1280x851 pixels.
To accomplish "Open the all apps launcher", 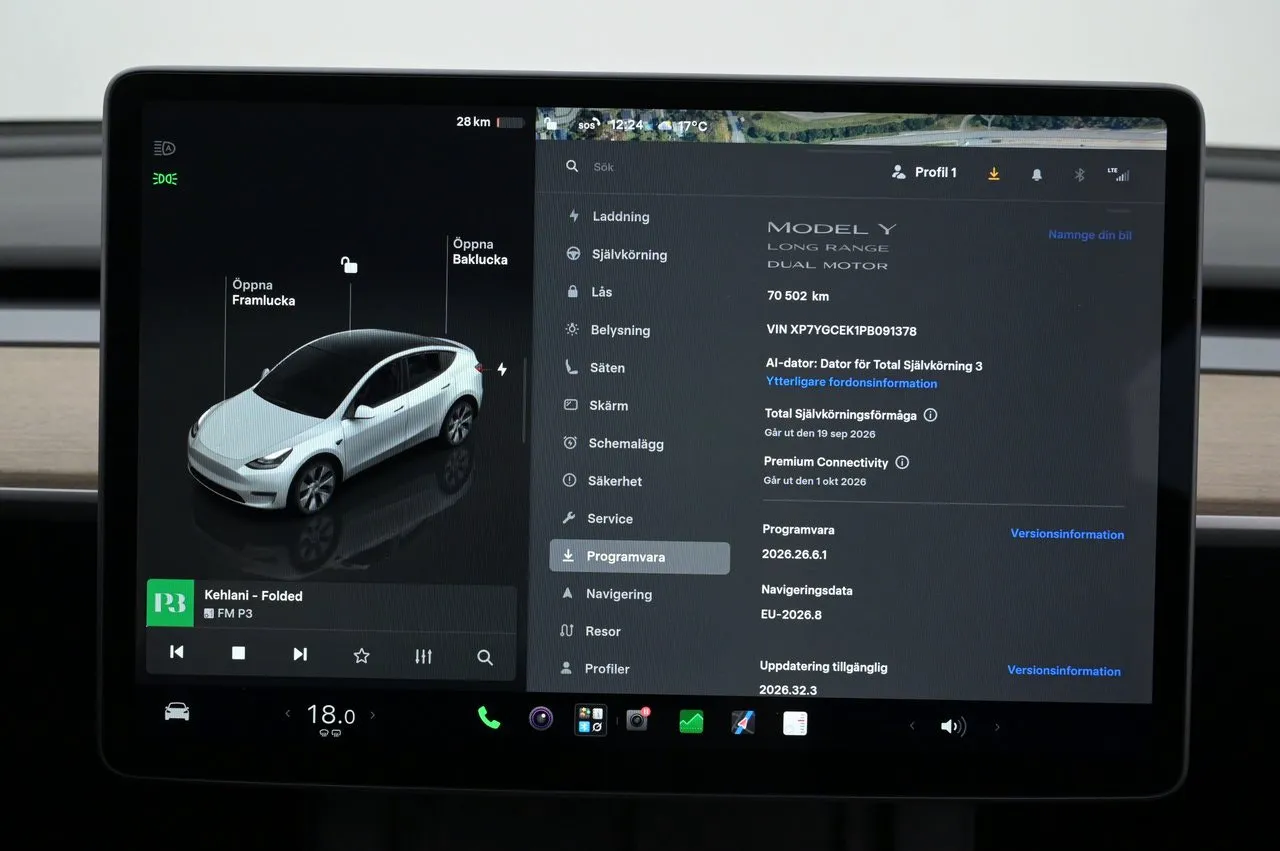I will 590,720.
